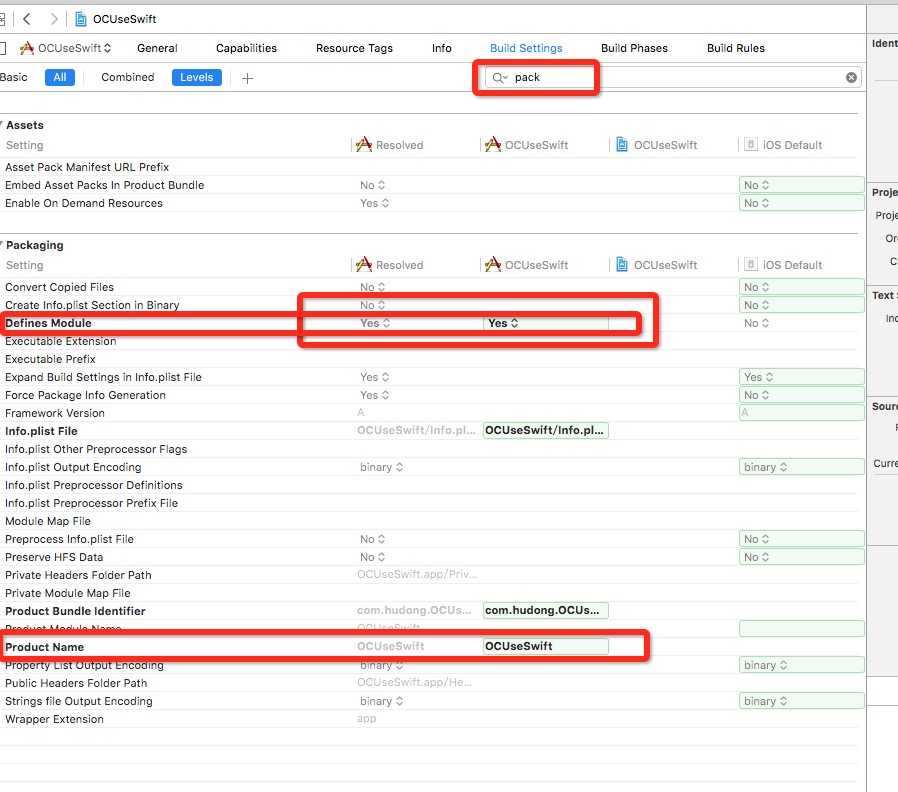Switch to the Capabilities tab
This screenshot has height=792, width=898.
point(246,48)
